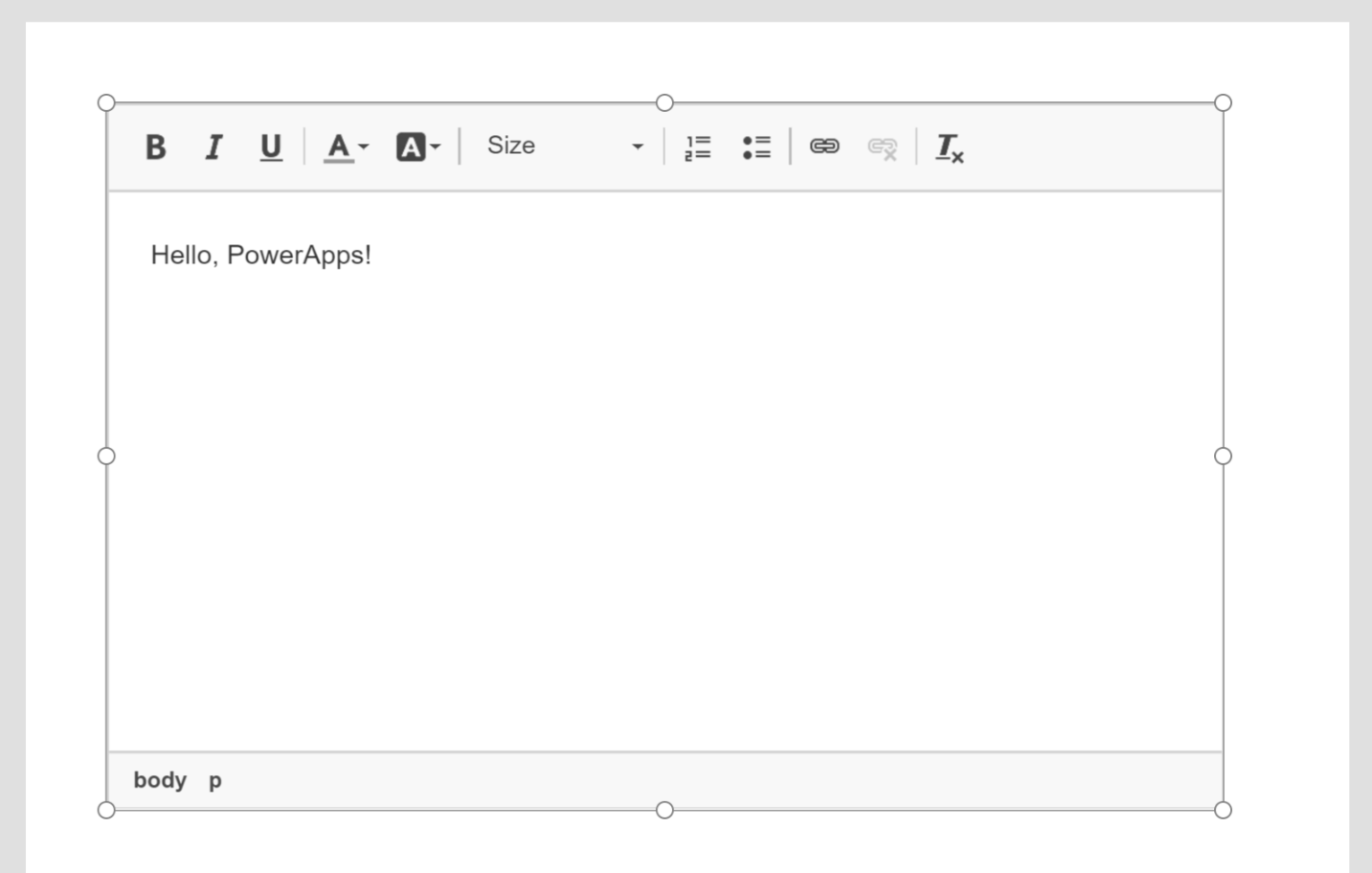Viewport: 1372px width, 873px height.
Task: Click the top-left resize handle
Action: pyautogui.click(x=106, y=102)
